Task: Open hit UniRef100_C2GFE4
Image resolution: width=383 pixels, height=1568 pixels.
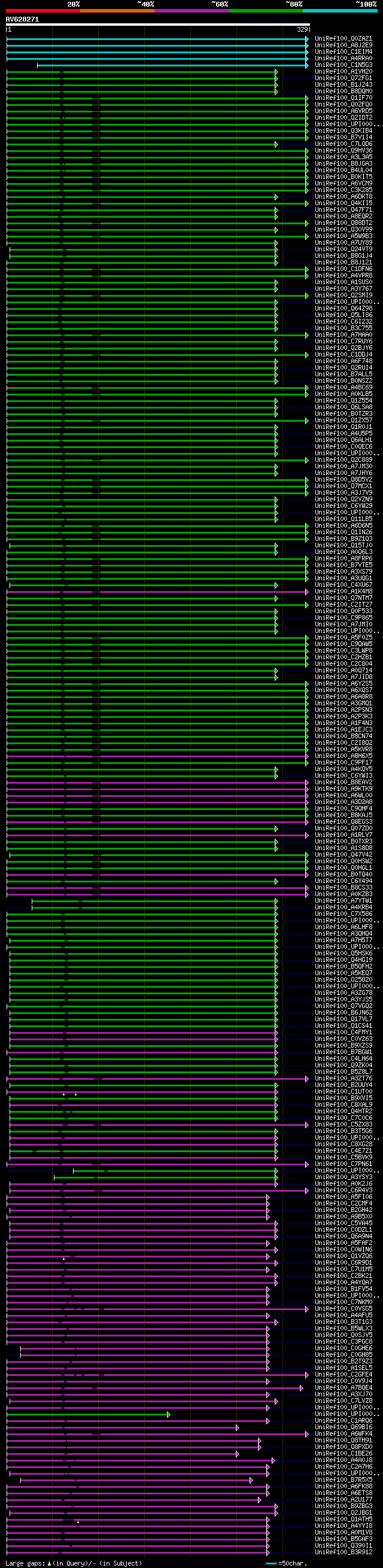Action: (344, 1375)
